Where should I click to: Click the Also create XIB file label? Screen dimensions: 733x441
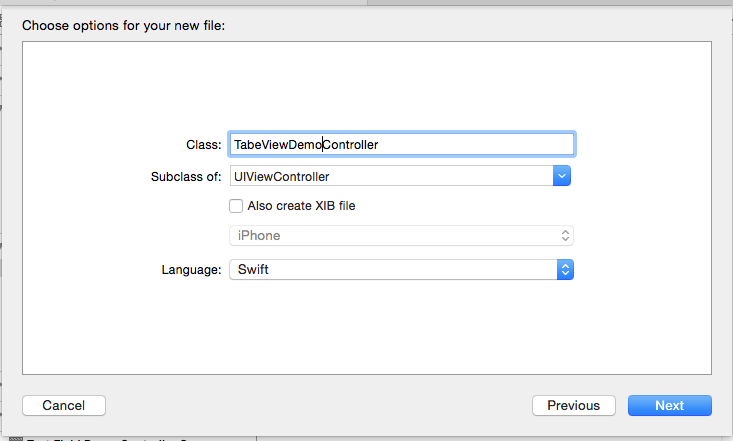tap(301, 206)
